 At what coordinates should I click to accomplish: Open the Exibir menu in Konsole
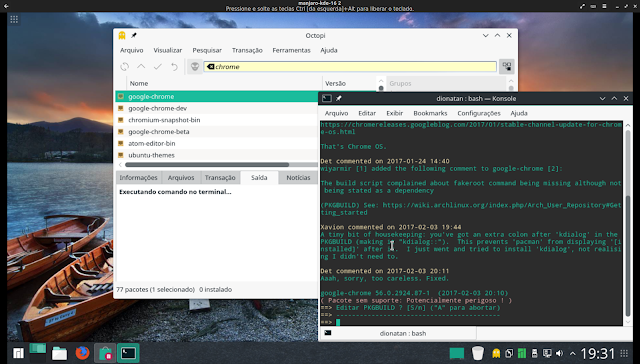click(x=394, y=113)
